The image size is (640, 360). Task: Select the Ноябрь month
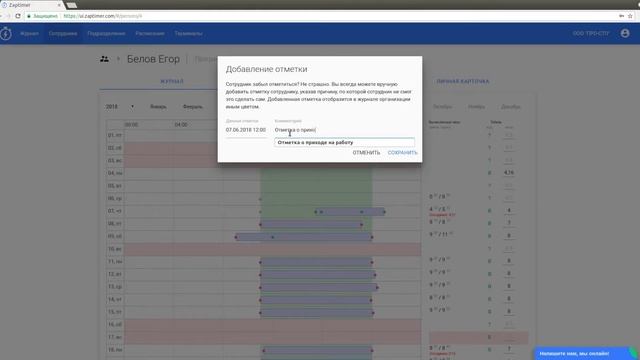[x=476, y=107]
